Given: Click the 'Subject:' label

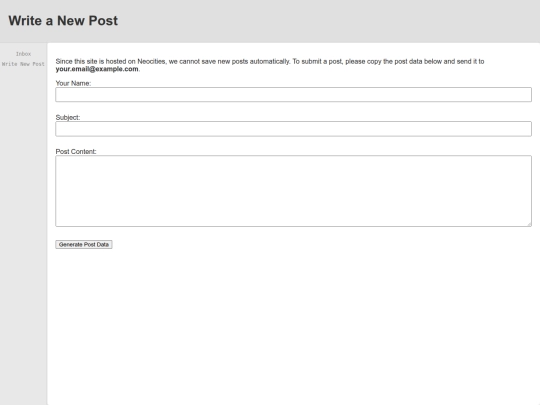Looking at the screenshot, I should (x=68, y=117).
